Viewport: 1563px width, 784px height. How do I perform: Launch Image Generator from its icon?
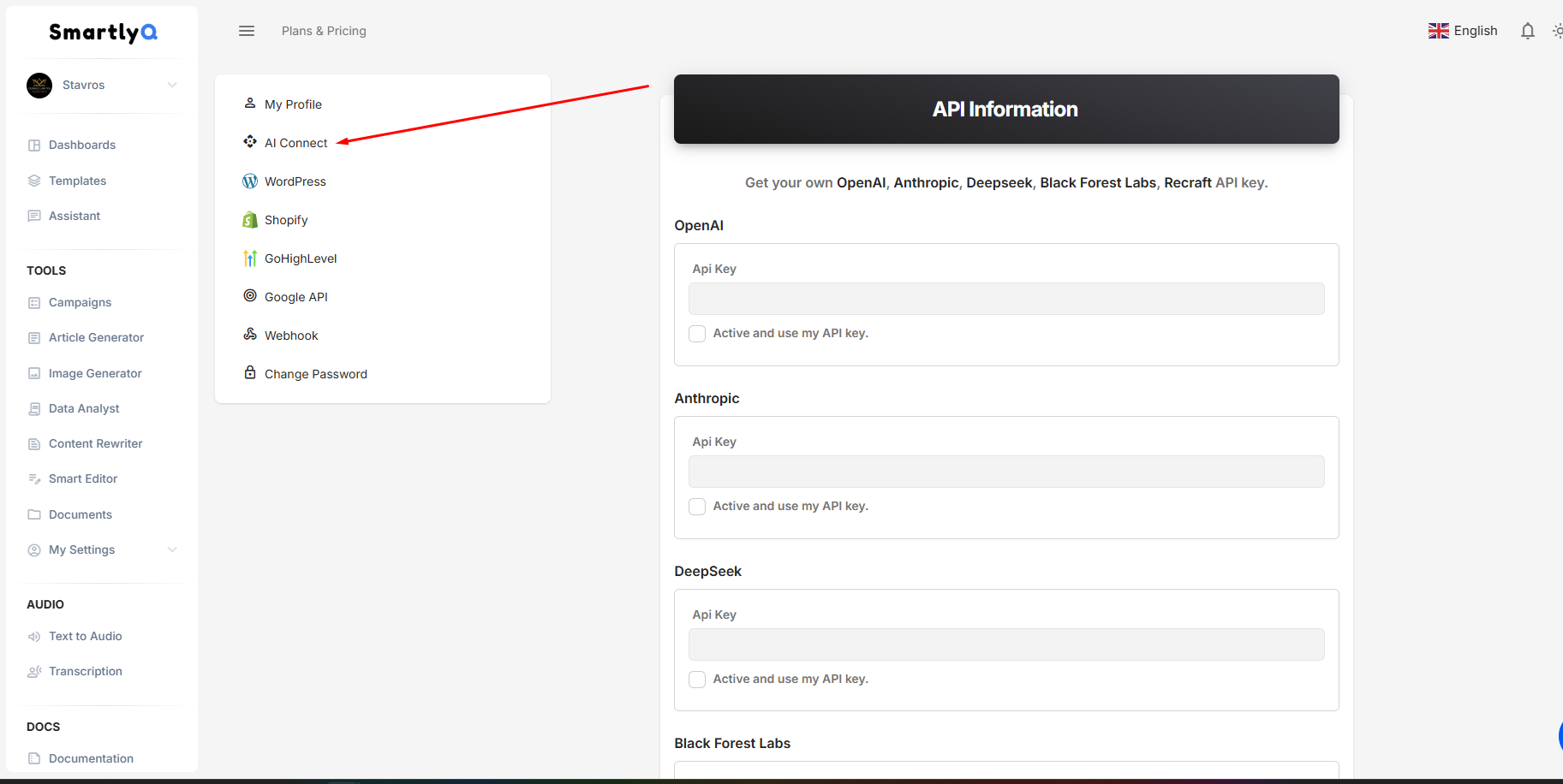click(34, 373)
